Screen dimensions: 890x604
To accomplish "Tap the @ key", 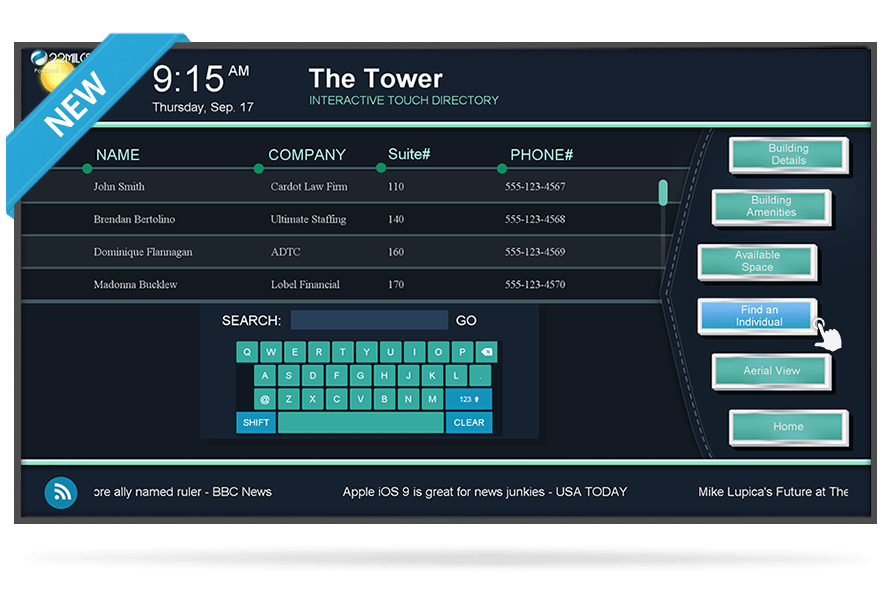I will (x=265, y=399).
